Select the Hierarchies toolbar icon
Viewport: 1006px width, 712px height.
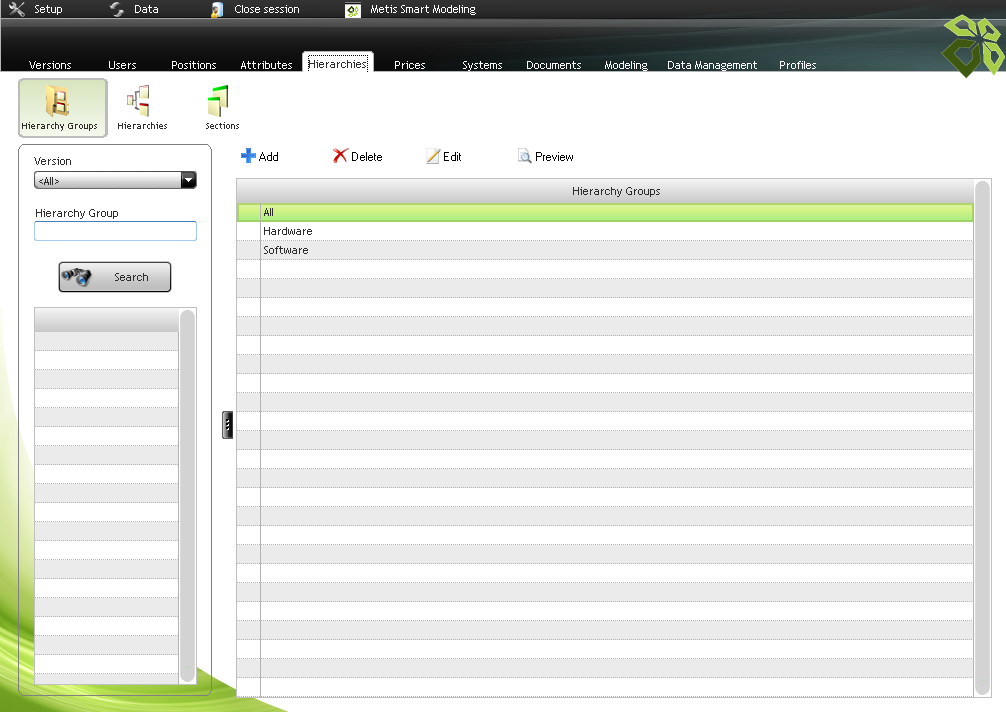tap(139, 102)
